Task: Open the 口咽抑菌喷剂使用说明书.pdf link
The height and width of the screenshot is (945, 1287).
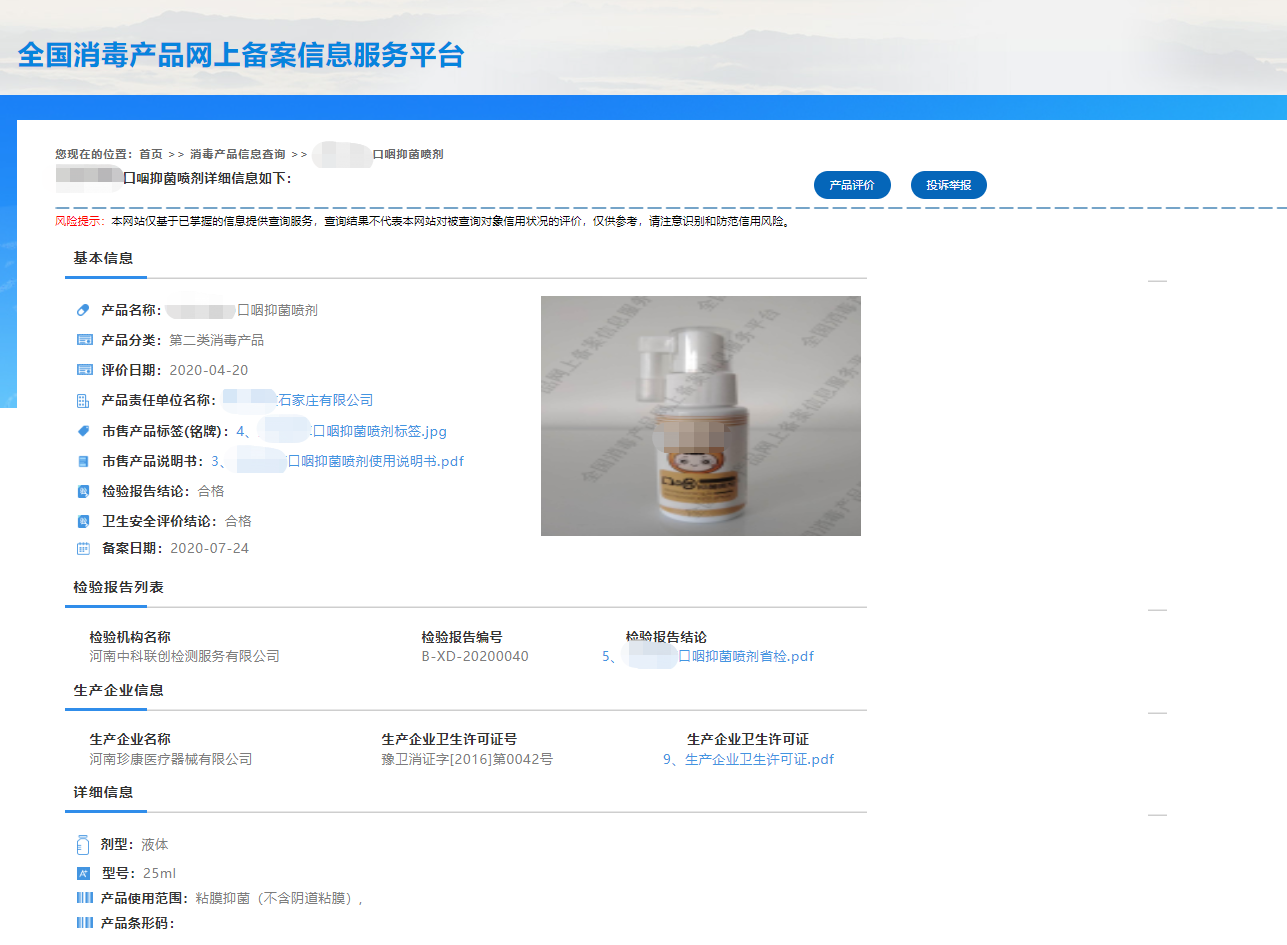Action: click(375, 462)
